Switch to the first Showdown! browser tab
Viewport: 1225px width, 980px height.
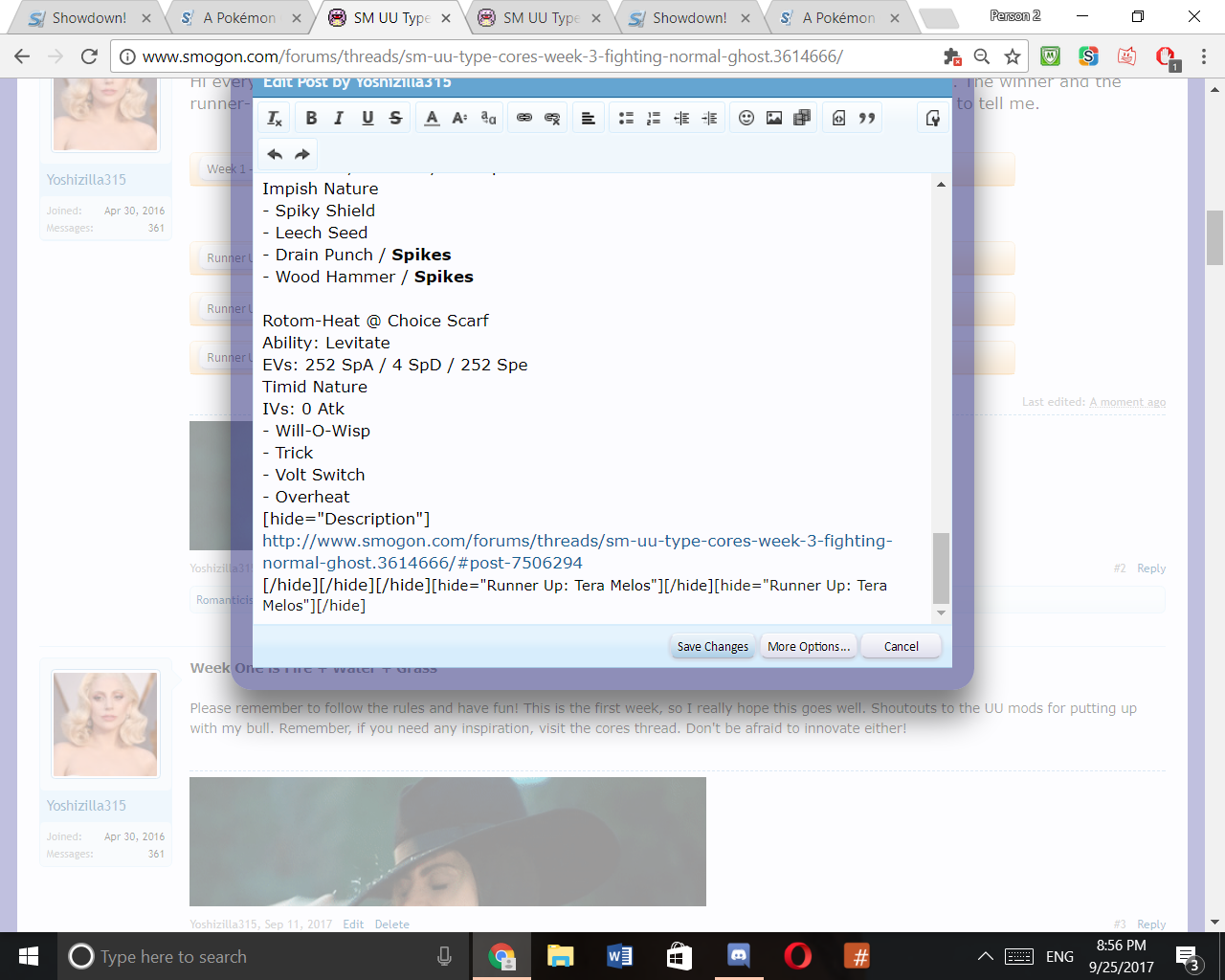(88, 17)
